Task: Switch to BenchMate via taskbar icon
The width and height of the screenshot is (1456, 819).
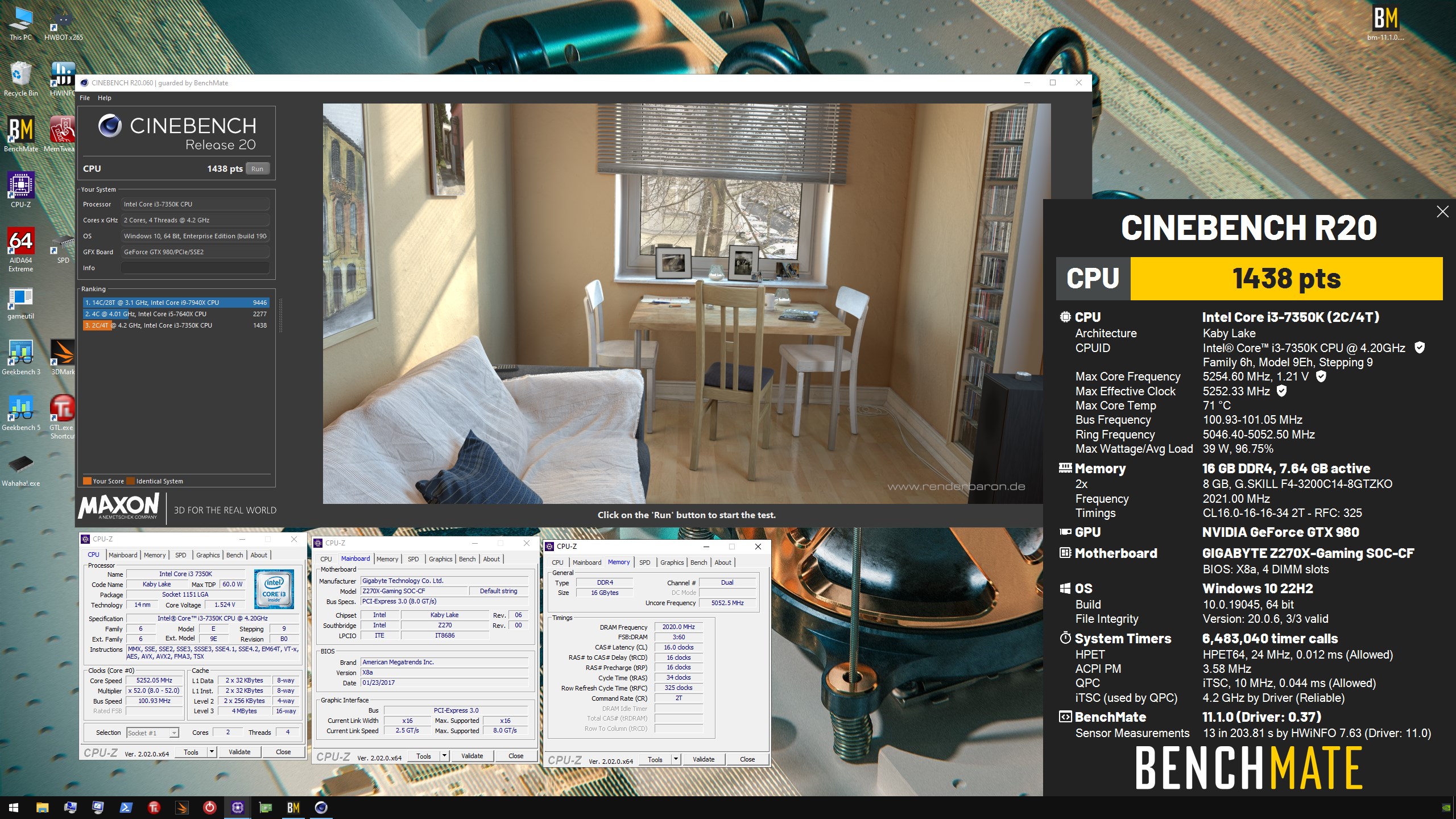Action: (293, 808)
